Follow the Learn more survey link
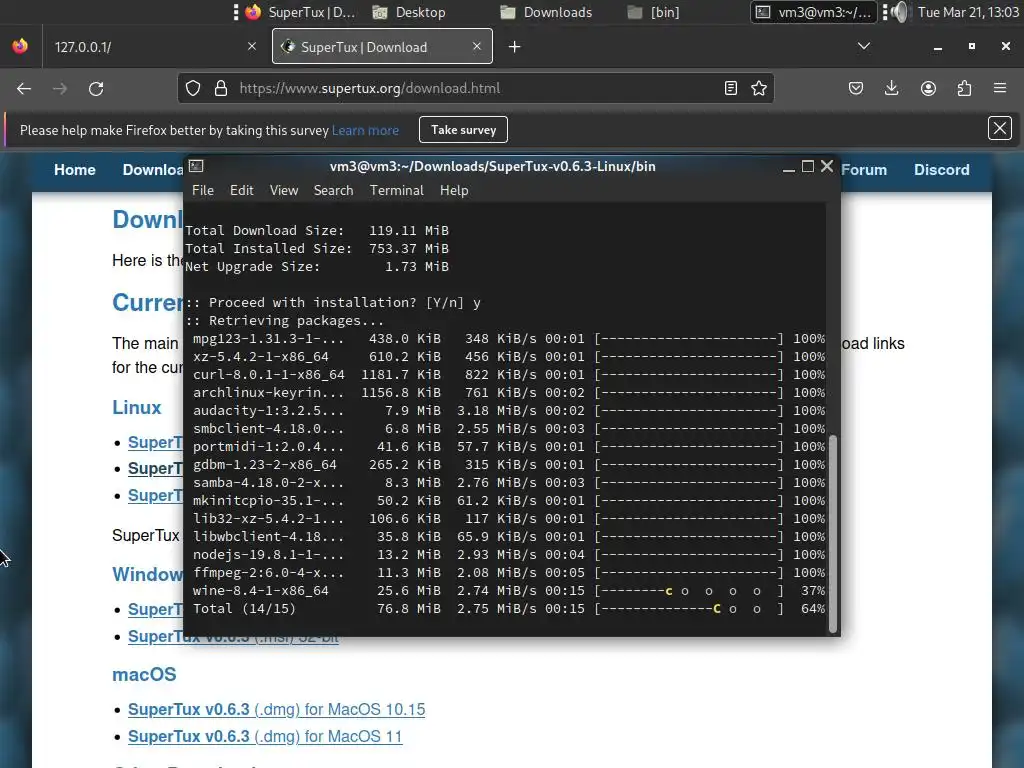Viewport: 1024px width, 768px height. click(x=365, y=130)
